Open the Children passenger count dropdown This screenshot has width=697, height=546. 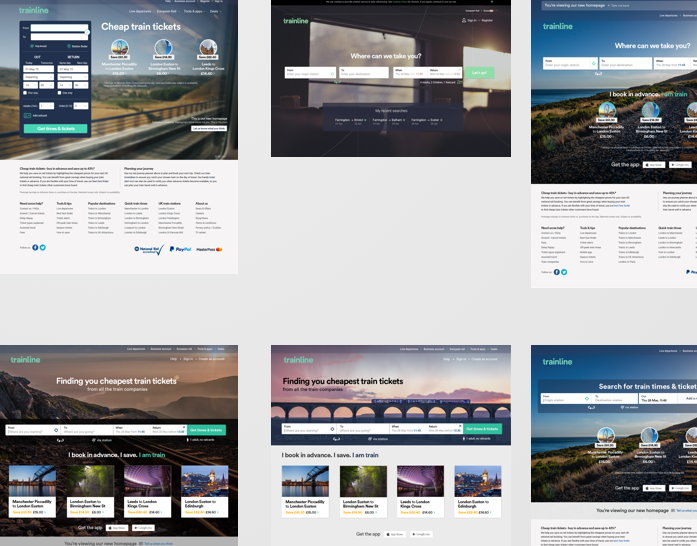pos(81,106)
